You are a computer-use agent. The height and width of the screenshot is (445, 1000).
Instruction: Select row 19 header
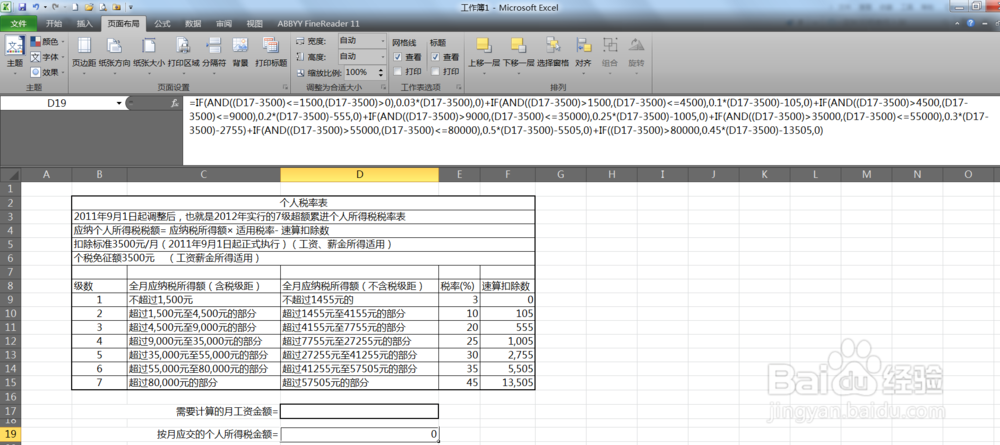[x=11, y=435]
